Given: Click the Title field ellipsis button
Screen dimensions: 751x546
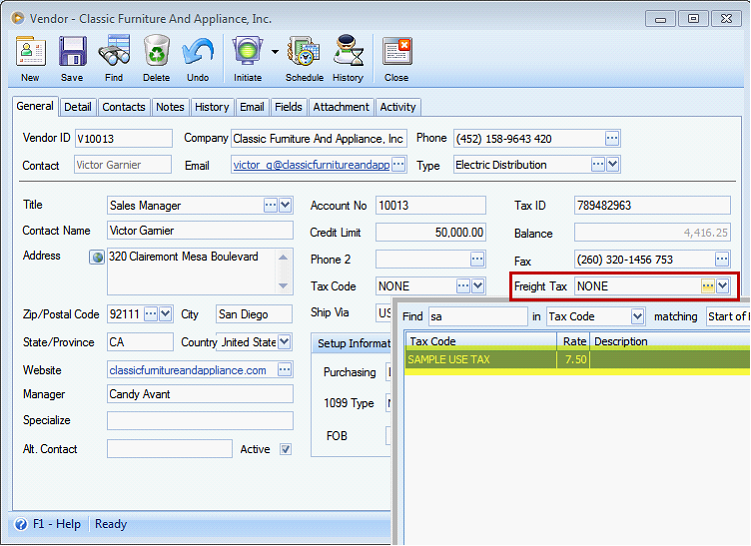Looking at the screenshot, I should tap(271, 205).
